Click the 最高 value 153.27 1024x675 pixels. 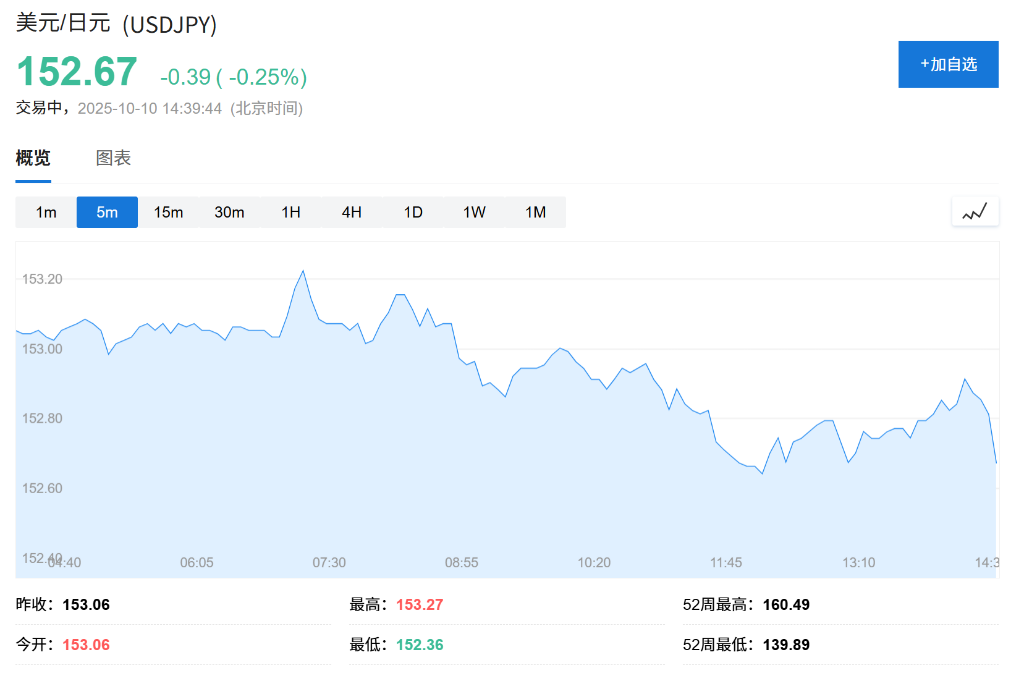click(x=419, y=605)
